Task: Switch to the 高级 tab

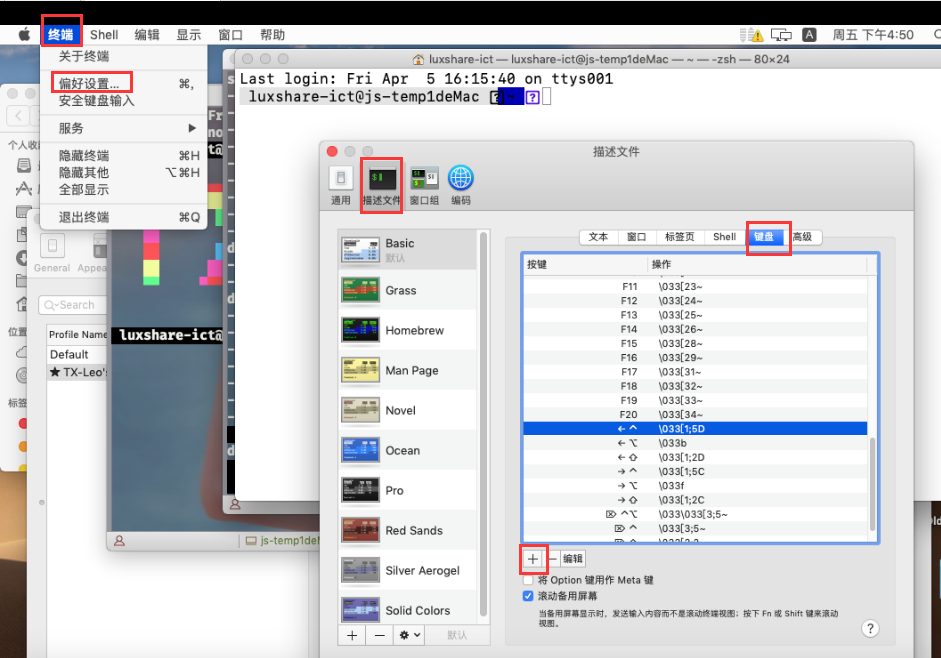Action: 802,237
